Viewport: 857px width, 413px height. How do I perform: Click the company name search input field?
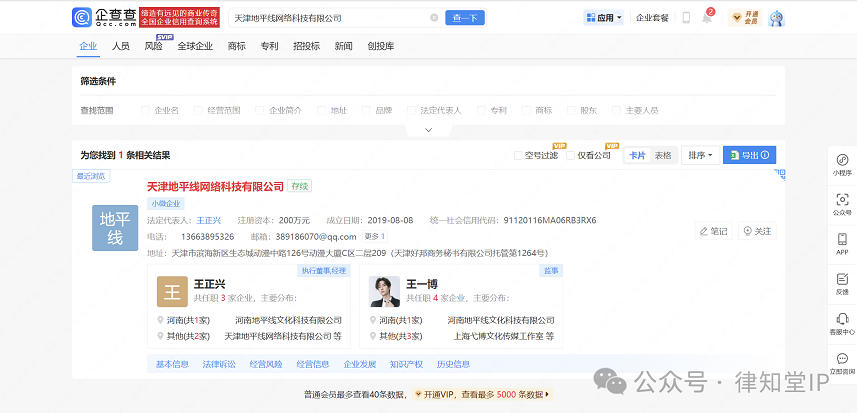tap(328, 18)
